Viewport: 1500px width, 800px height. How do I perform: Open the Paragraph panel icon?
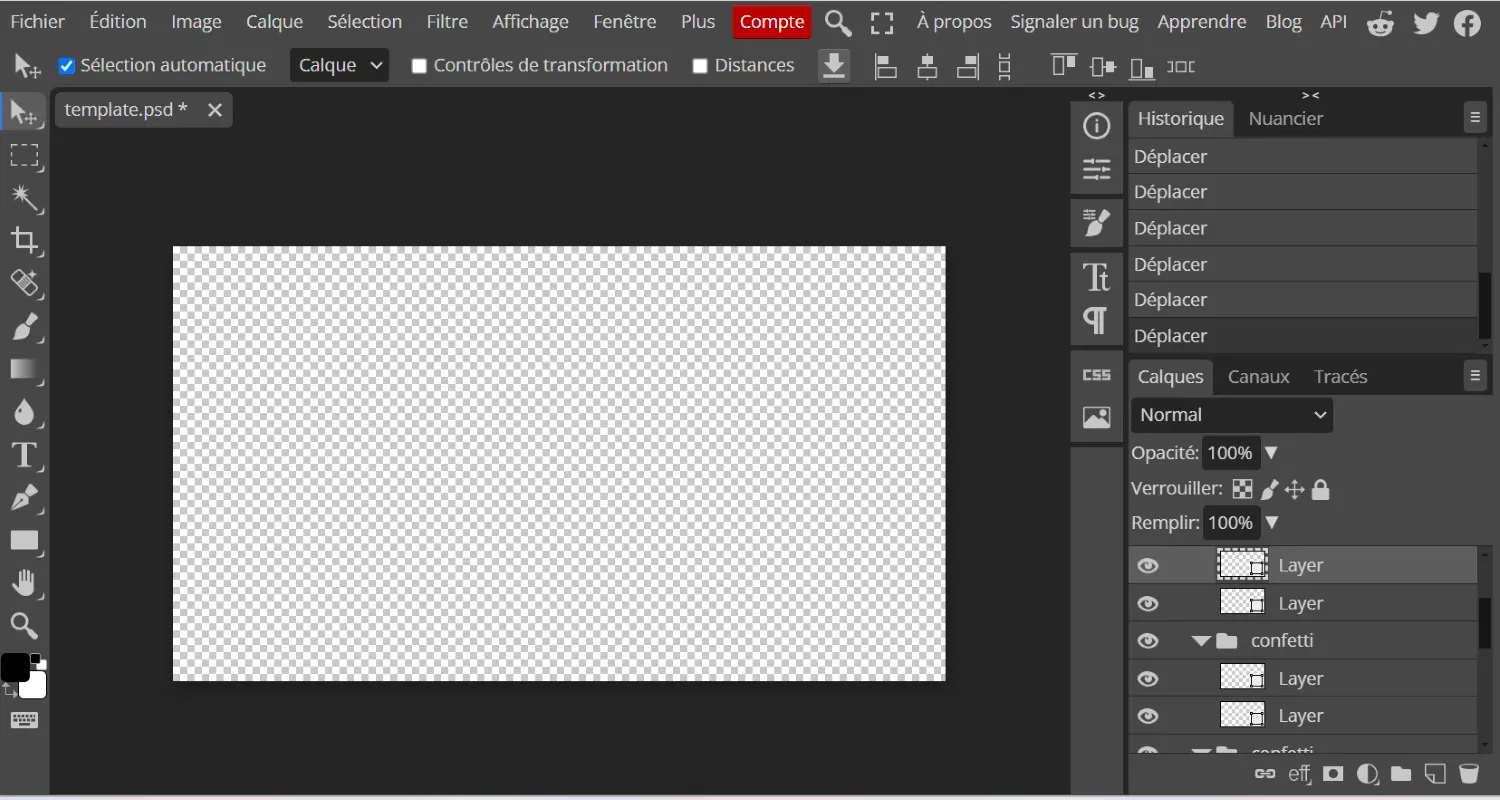tap(1097, 320)
